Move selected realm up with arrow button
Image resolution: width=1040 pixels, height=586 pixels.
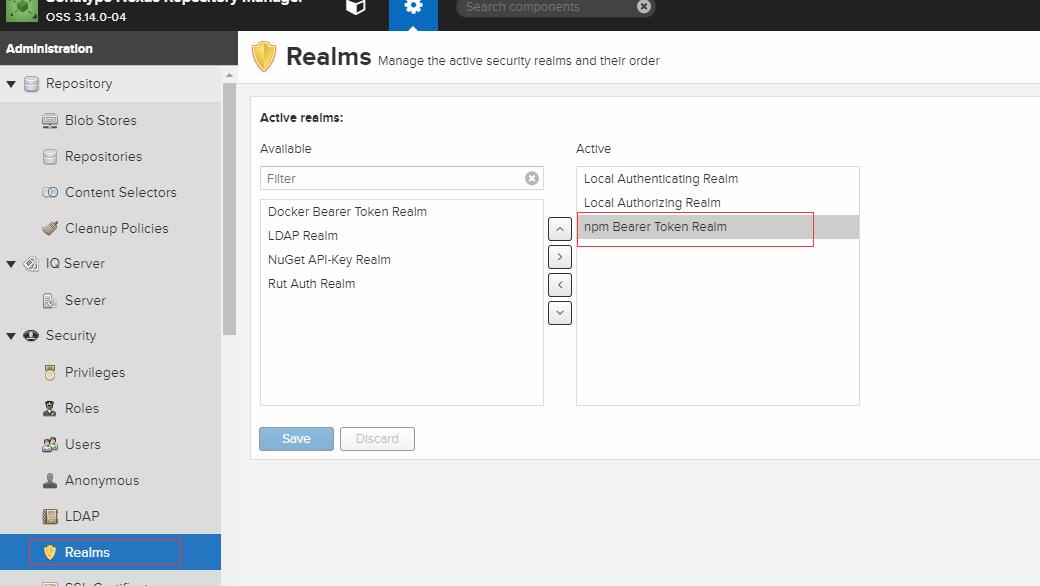[560, 229]
